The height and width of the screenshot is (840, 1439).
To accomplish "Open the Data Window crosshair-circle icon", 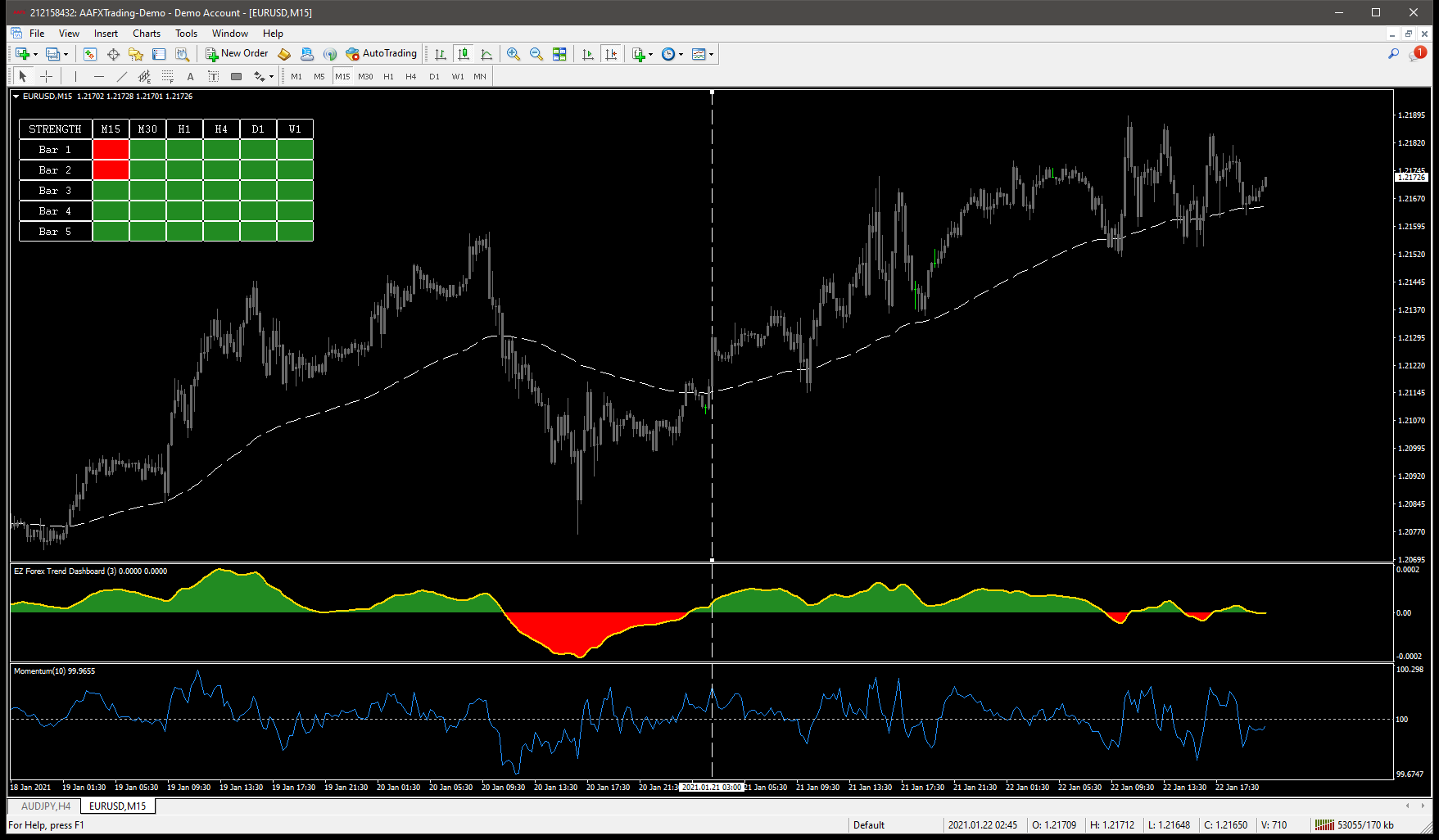I will click(113, 54).
